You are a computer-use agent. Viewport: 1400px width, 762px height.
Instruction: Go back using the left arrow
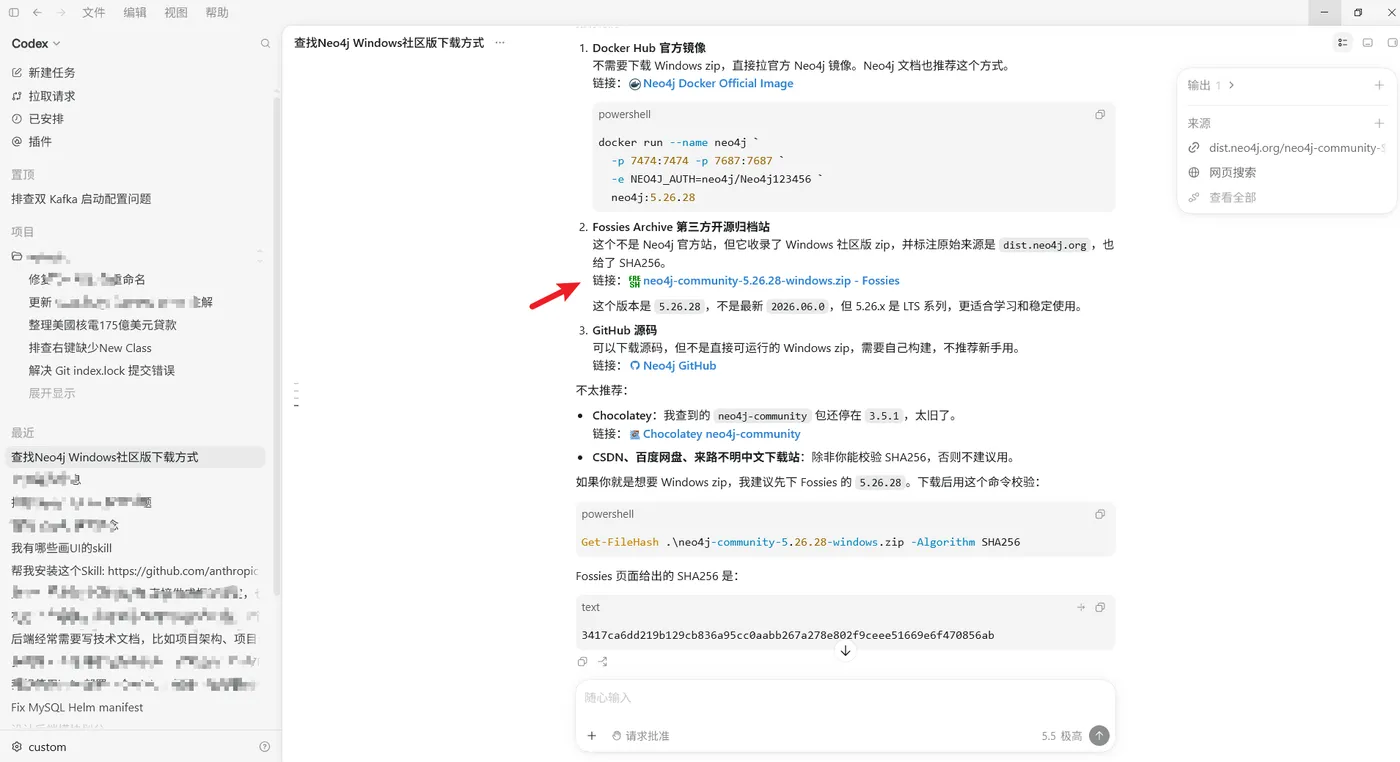click(37, 13)
